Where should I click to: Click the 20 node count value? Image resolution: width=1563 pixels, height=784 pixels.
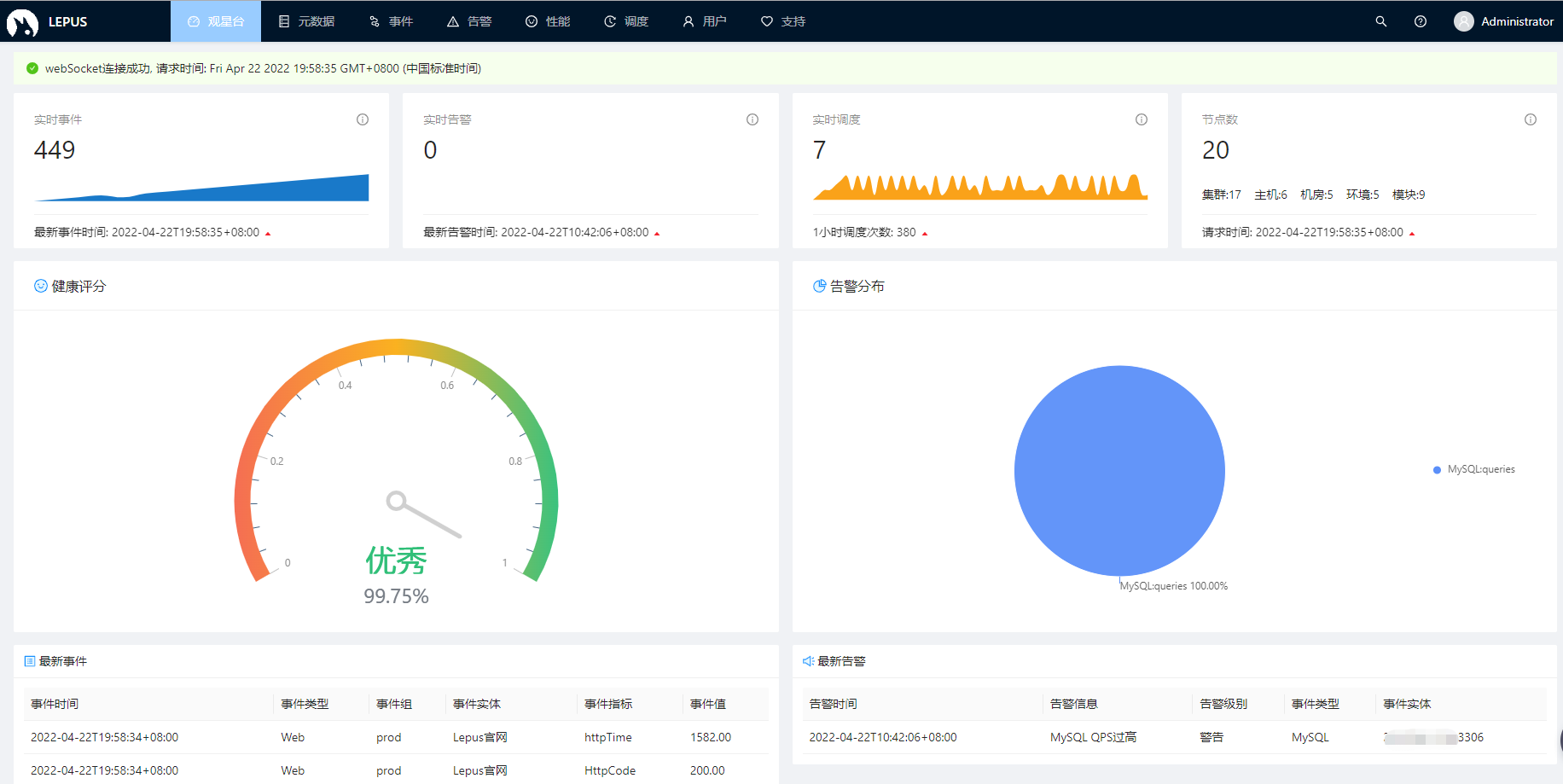[x=1216, y=150]
